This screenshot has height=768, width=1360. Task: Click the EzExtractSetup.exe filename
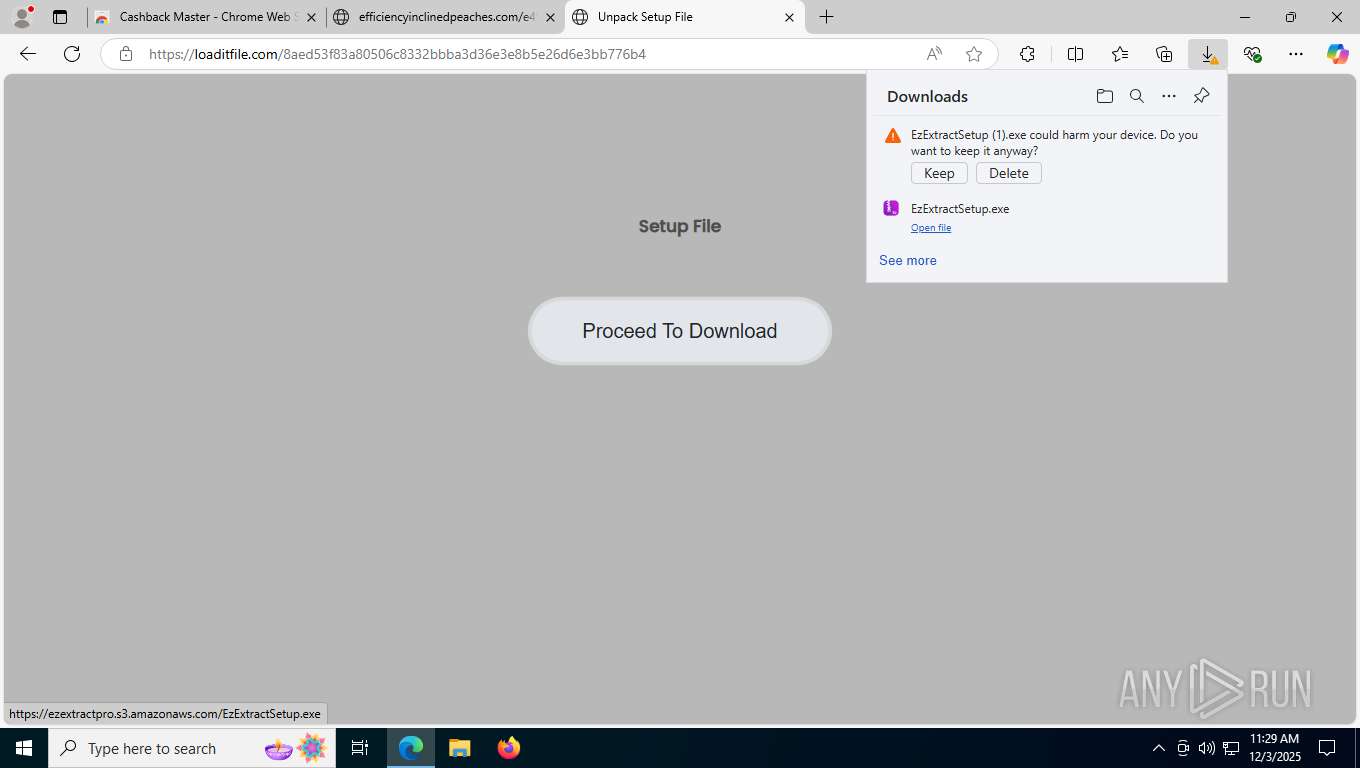[x=960, y=209]
